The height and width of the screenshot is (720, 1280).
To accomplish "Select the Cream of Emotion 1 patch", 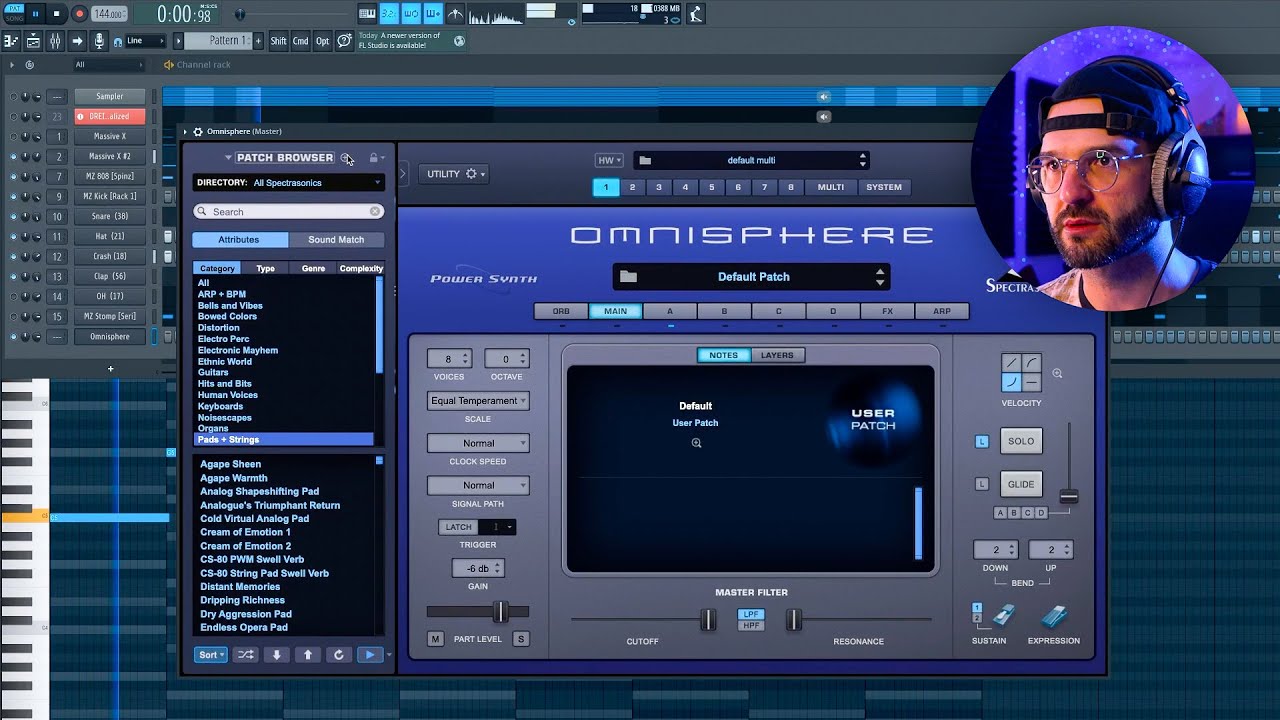I will click(245, 532).
